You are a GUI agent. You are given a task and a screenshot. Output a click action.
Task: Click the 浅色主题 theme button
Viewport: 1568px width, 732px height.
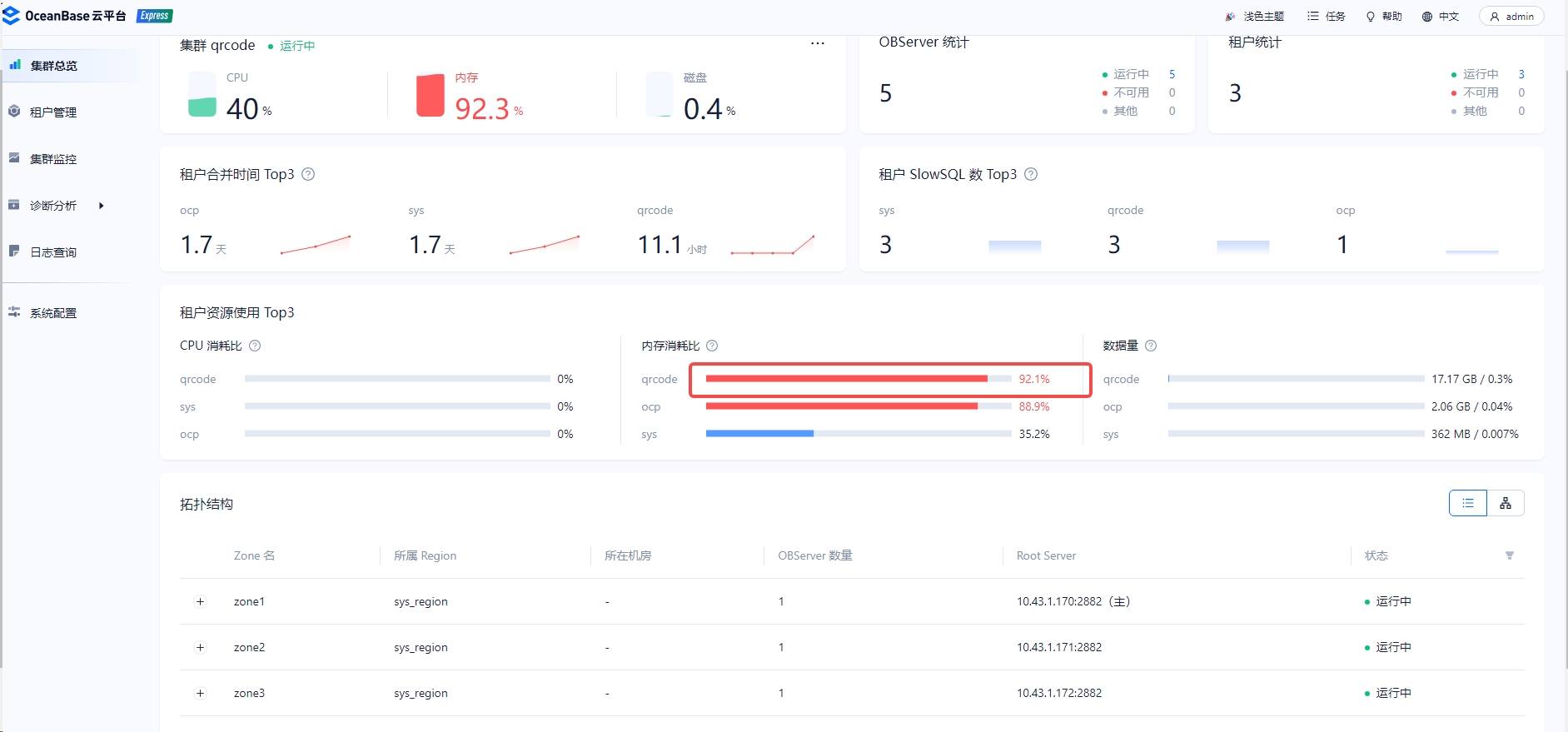point(1254,17)
